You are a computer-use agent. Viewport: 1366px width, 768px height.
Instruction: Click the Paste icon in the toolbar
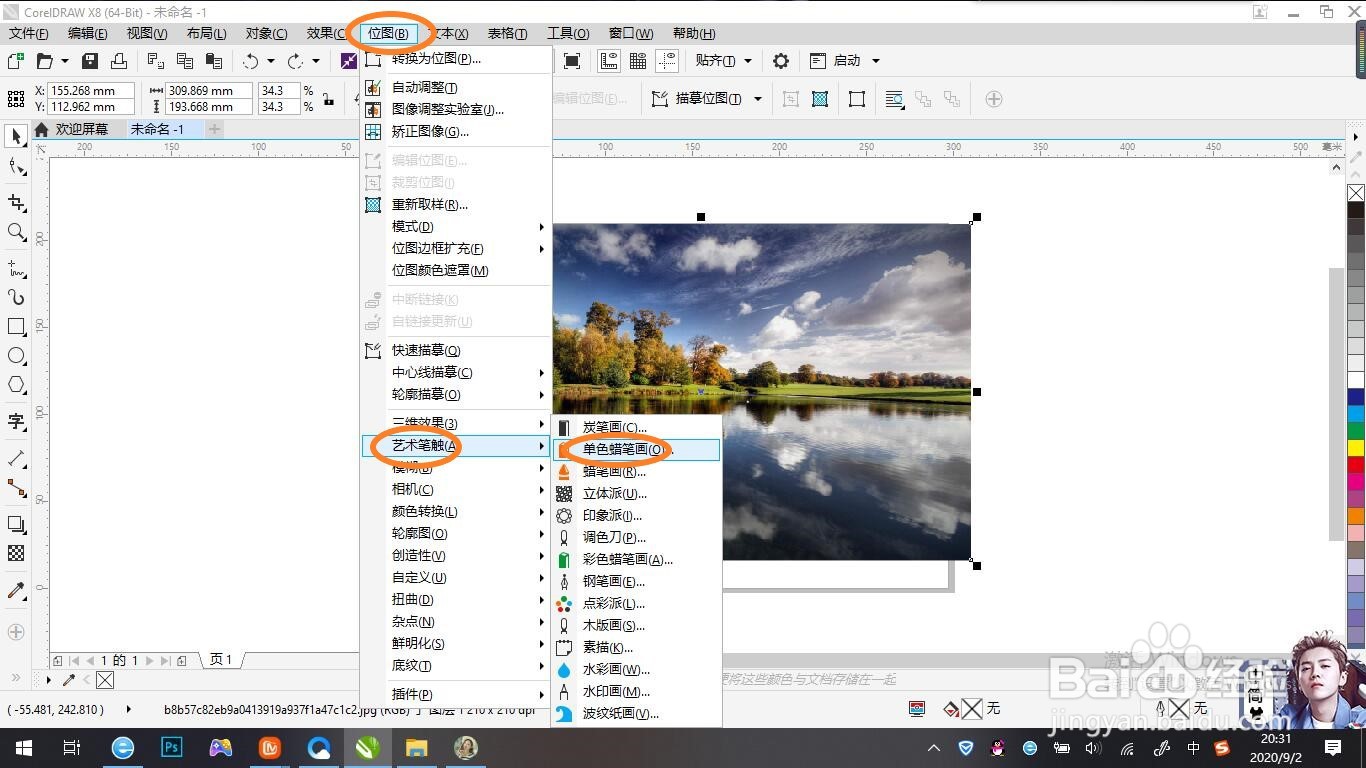[212, 61]
